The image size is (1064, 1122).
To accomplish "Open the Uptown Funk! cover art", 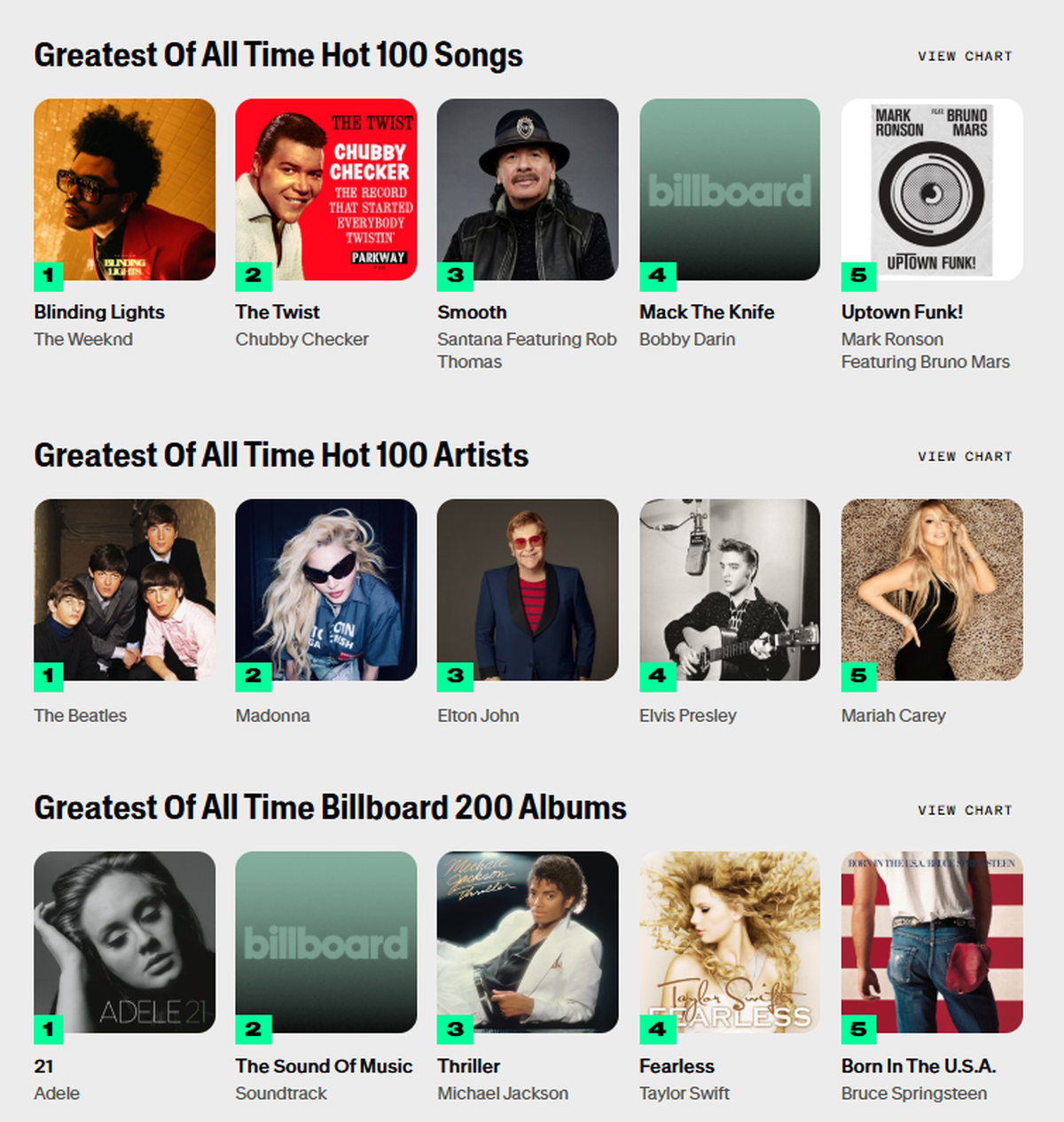I will coord(932,190).
